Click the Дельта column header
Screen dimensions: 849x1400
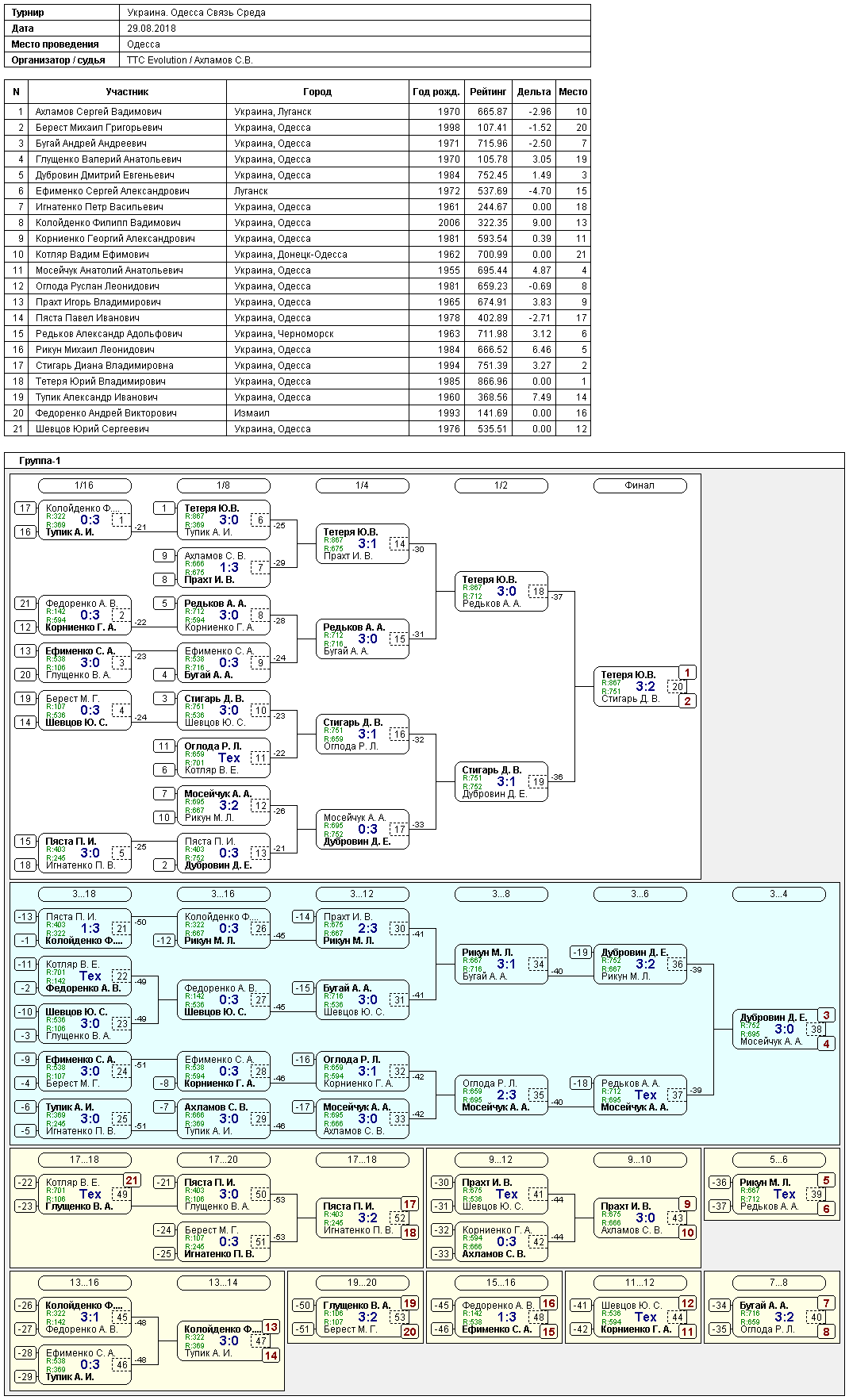point(533,92)
